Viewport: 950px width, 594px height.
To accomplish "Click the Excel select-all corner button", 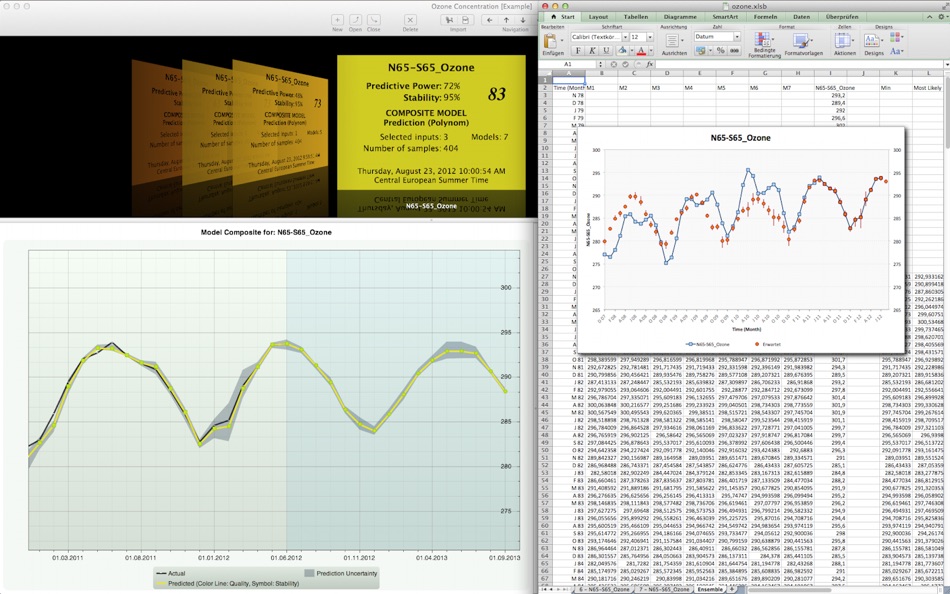I will 545,73.
